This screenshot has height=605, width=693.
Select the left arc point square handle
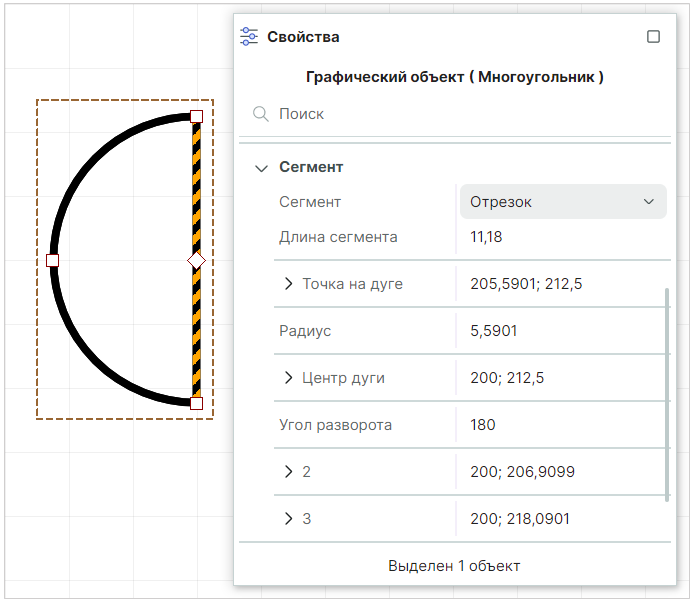point(53,261)
